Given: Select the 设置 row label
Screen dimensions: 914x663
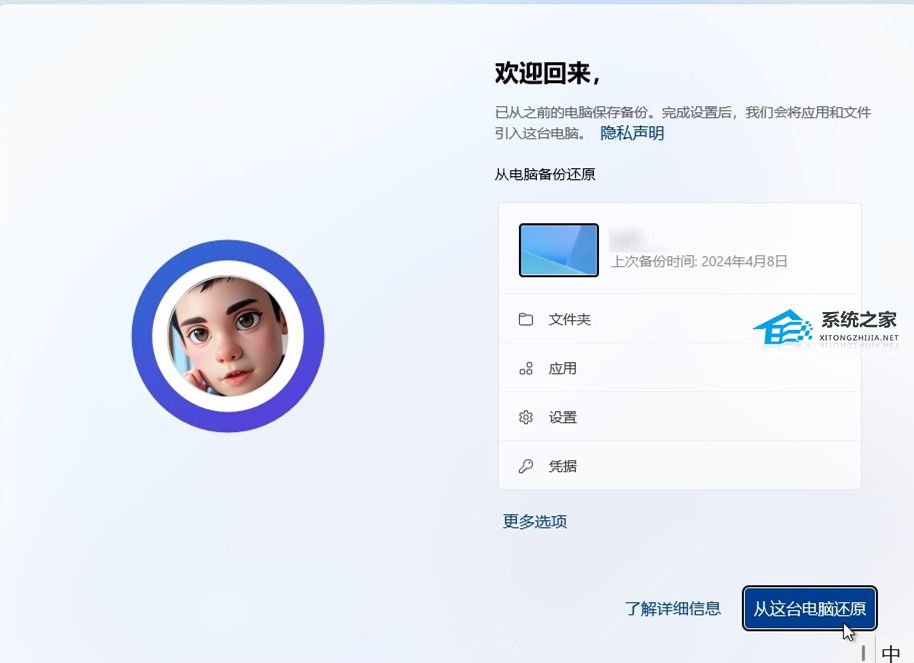Looking at the screenshot, I should coord(563,417).
